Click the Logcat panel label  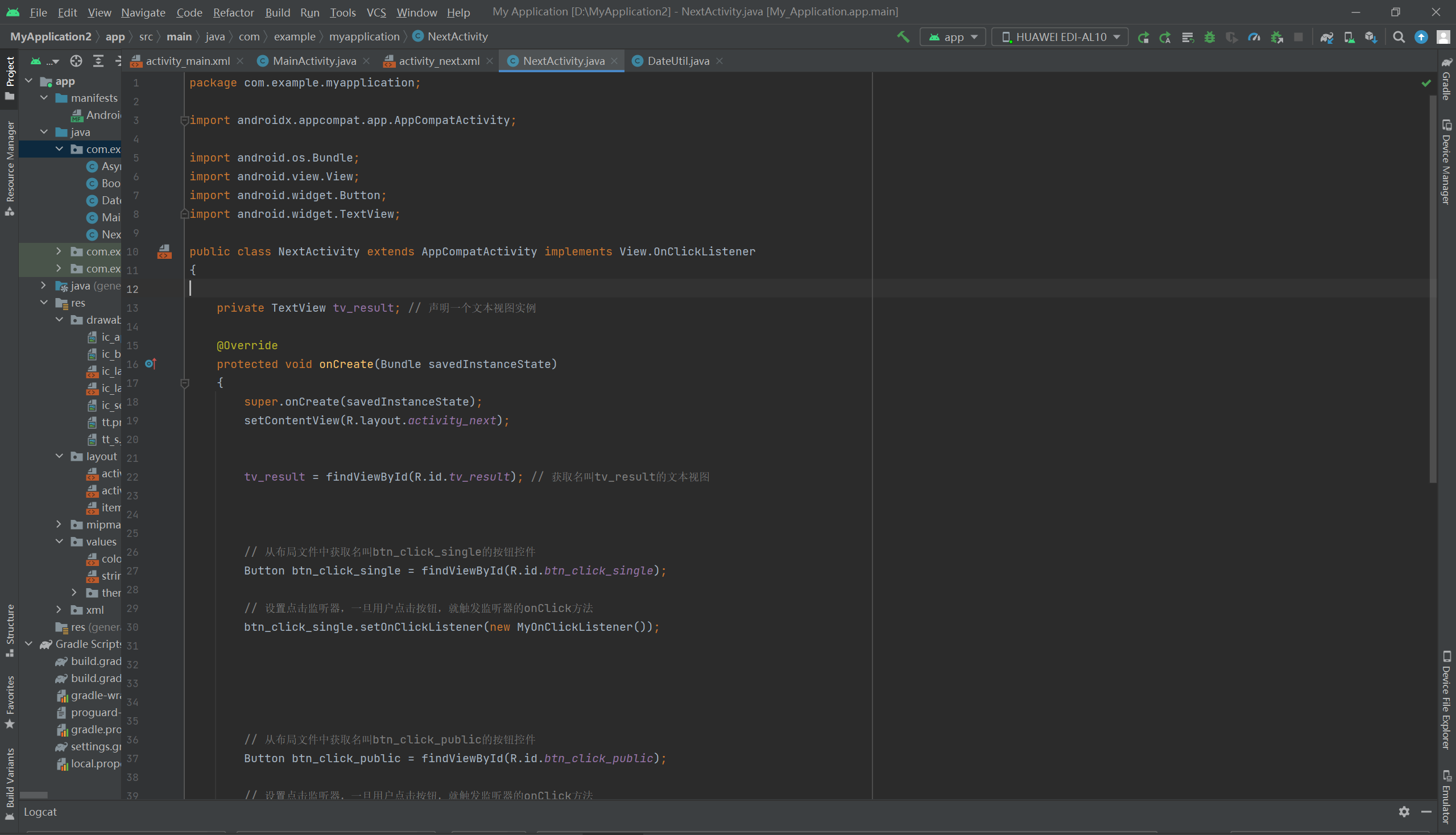tap(40, 812)
